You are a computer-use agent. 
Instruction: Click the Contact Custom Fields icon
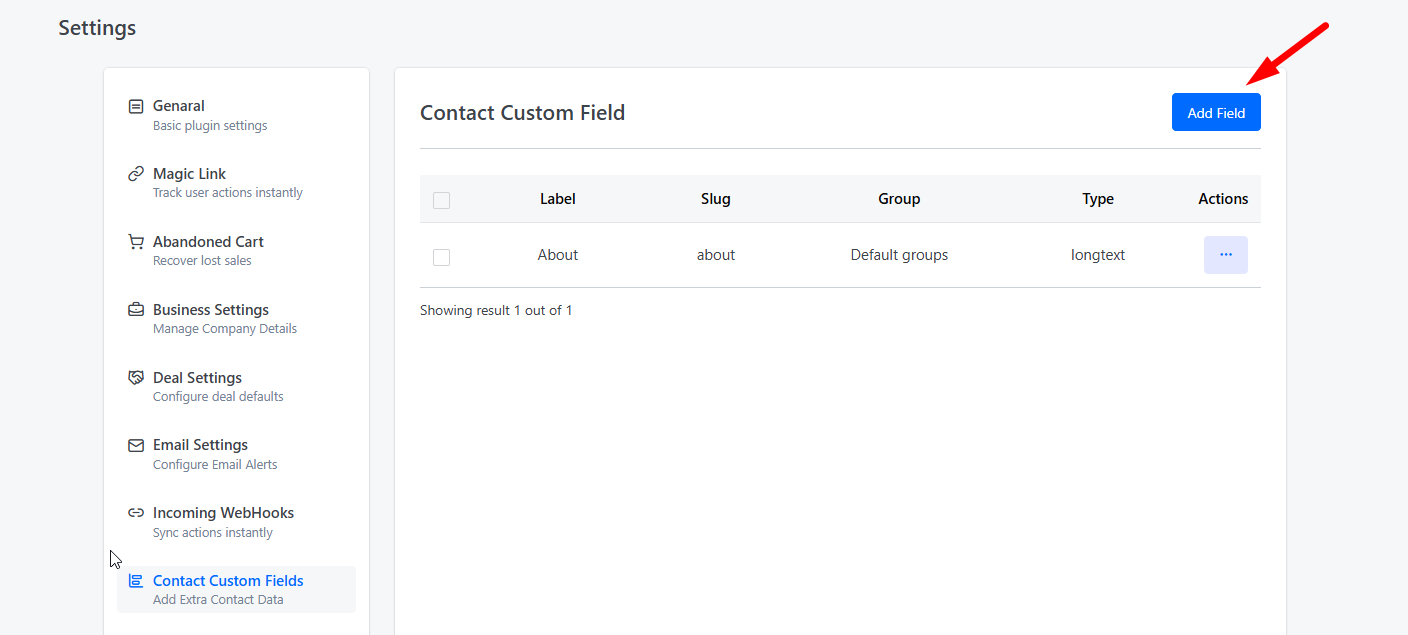[136, 581]
